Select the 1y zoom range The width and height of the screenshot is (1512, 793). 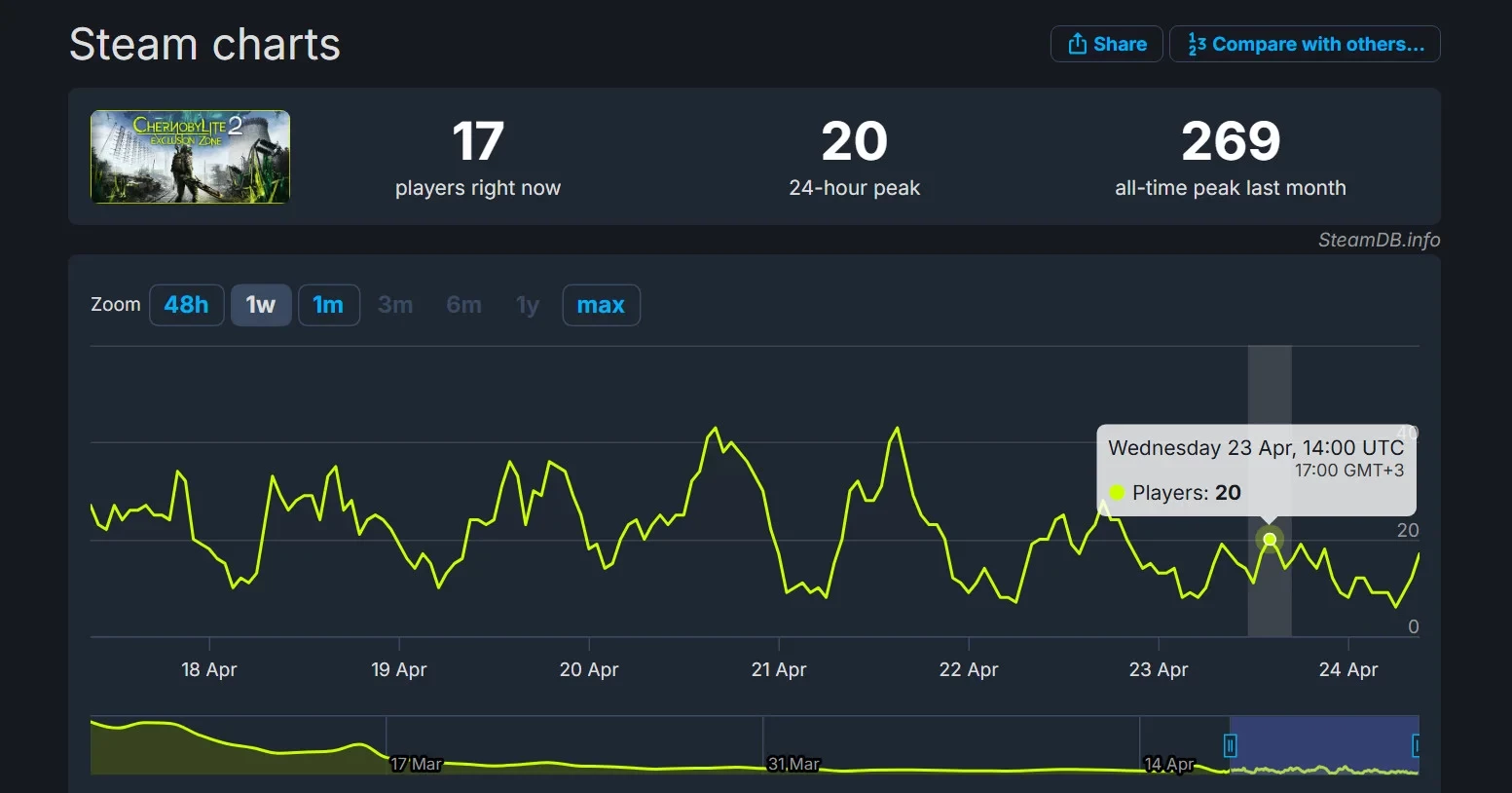(528, 305)
